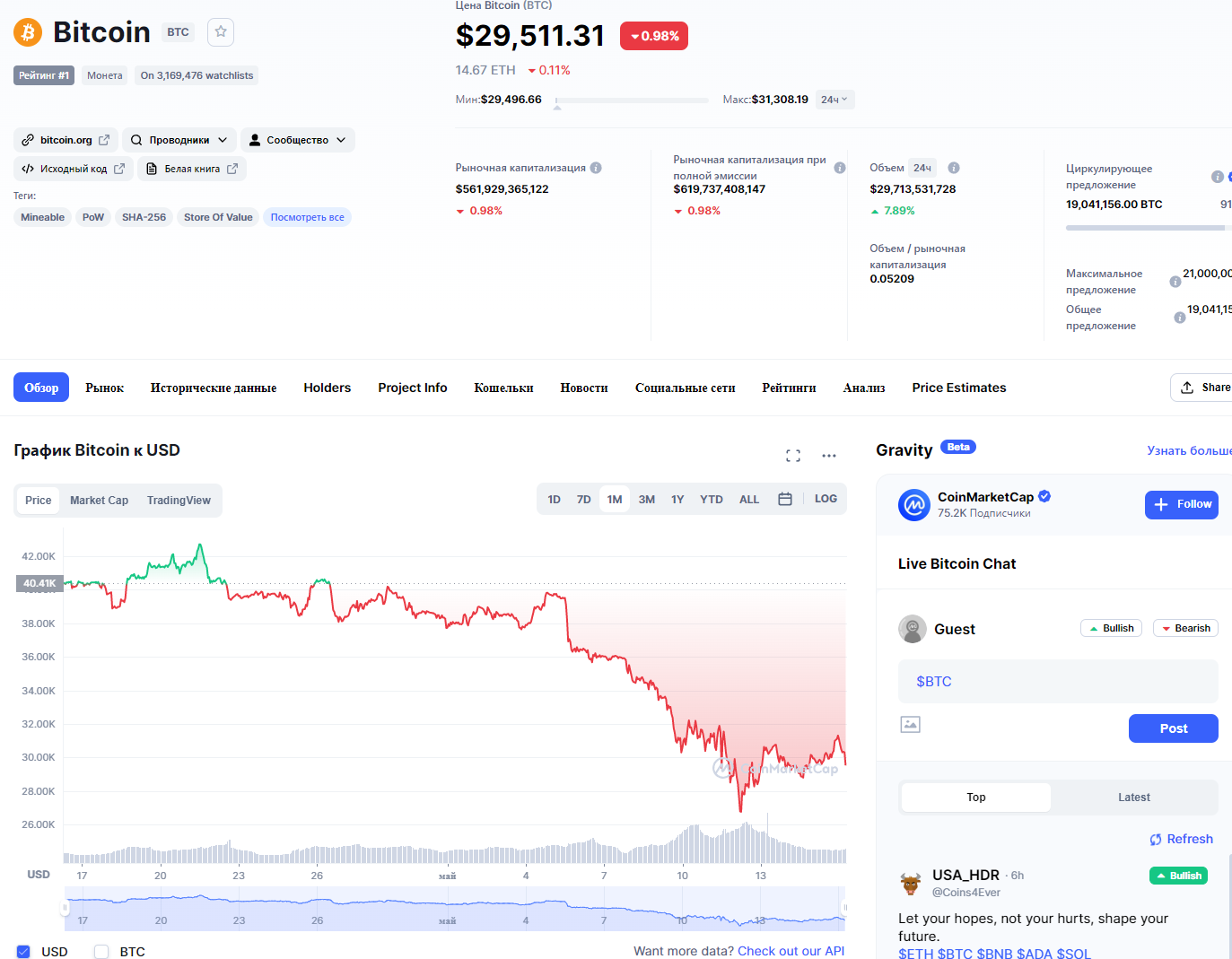The width and height of the screenshot is (1232, 959).
Task: Open the 24ч range dropdown near Макс
Action: pyautogui.click(x=834, y=100)
